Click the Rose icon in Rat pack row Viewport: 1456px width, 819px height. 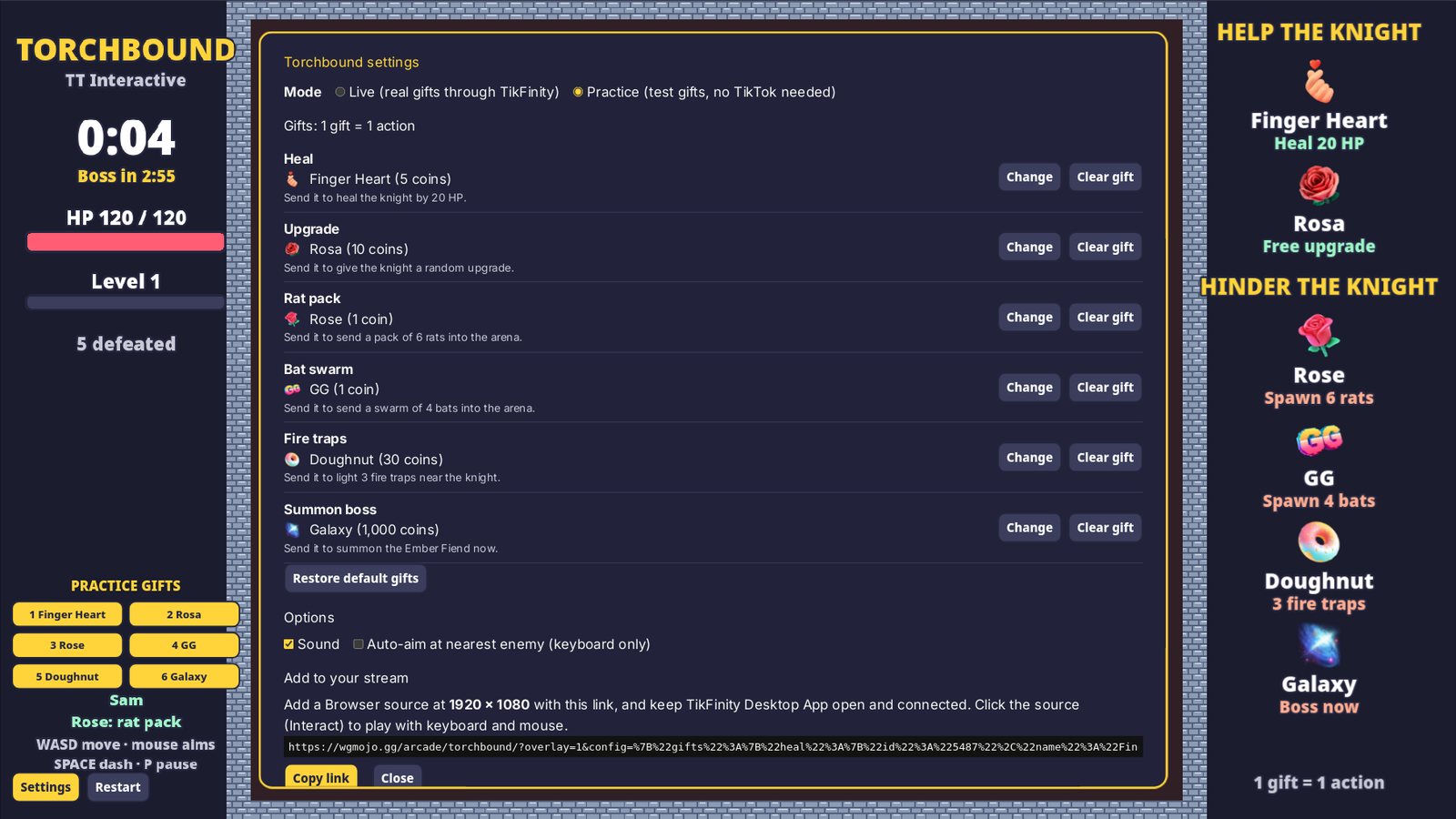point(292,319)
